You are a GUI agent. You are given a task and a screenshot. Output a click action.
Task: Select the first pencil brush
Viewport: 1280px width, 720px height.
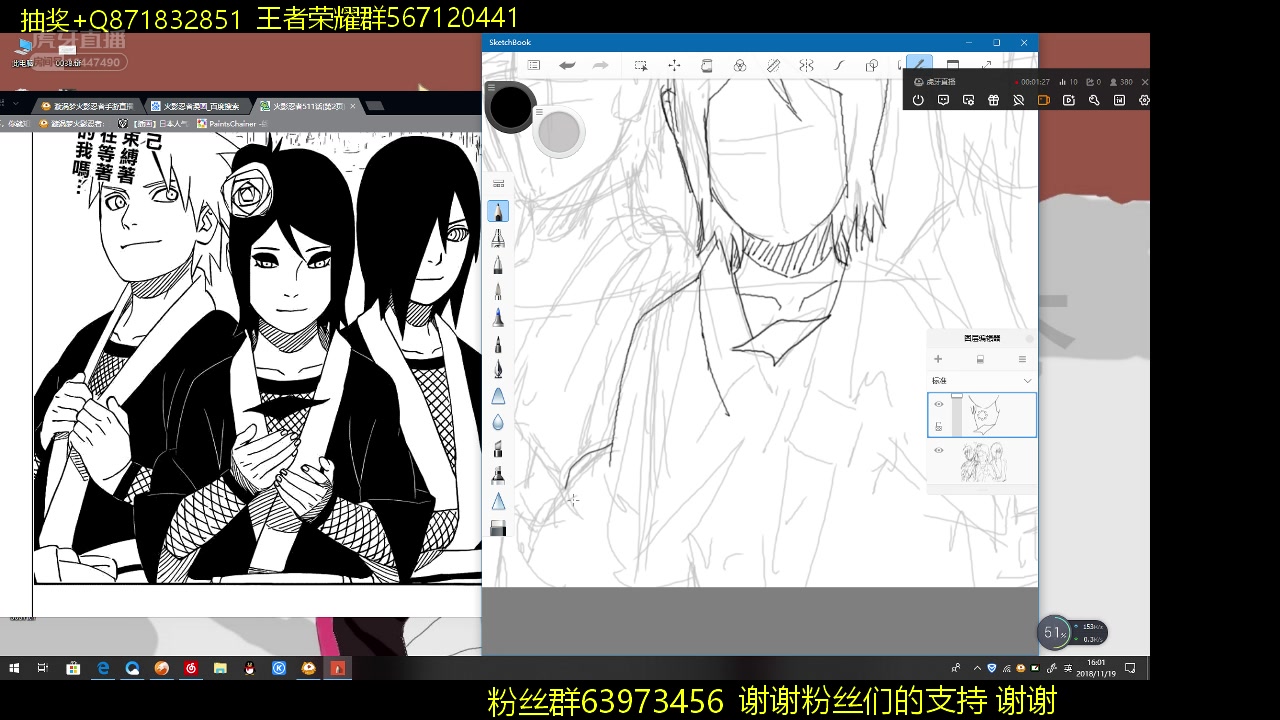[498, 211]
